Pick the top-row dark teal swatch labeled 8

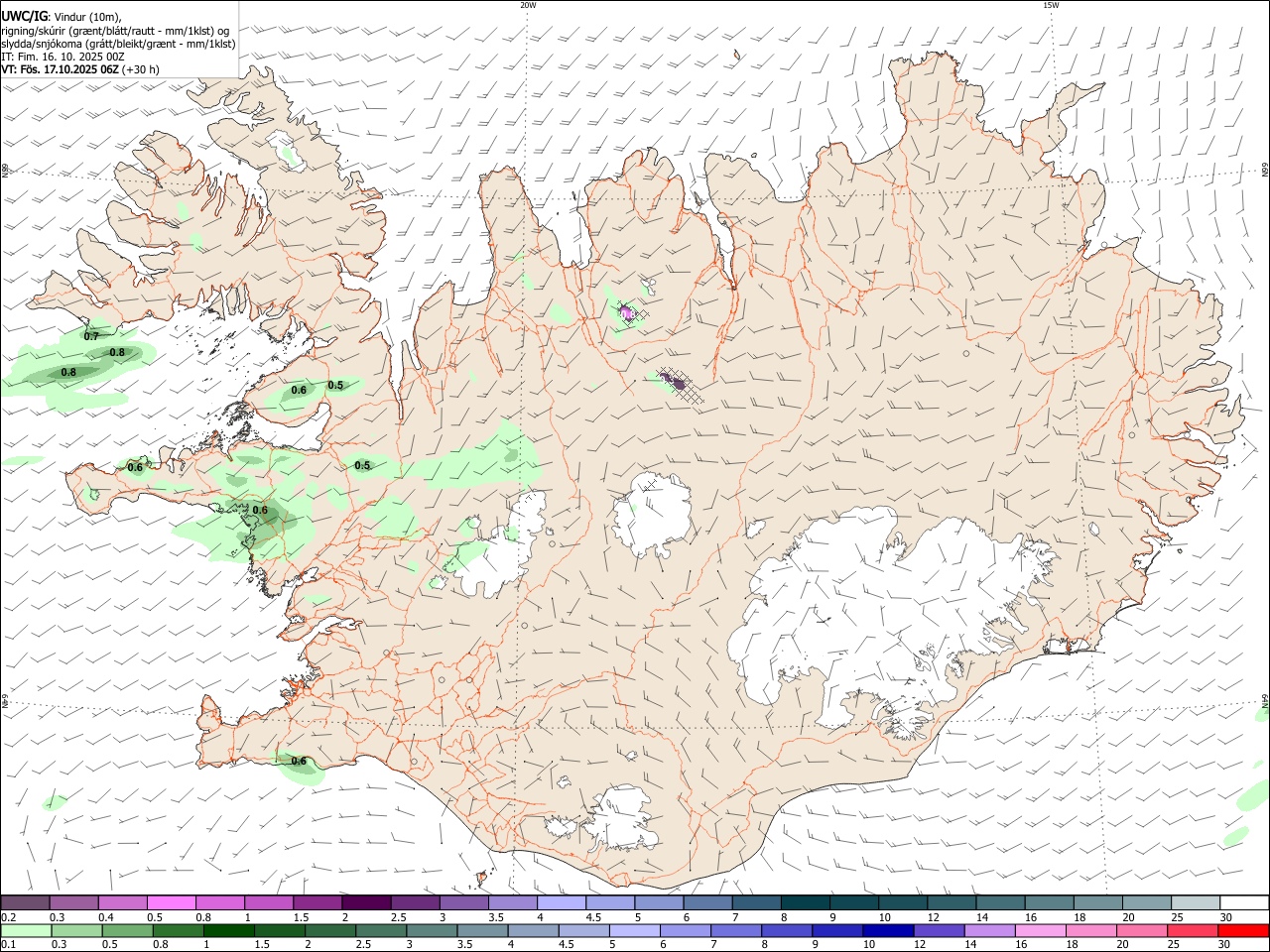point(806,902)
